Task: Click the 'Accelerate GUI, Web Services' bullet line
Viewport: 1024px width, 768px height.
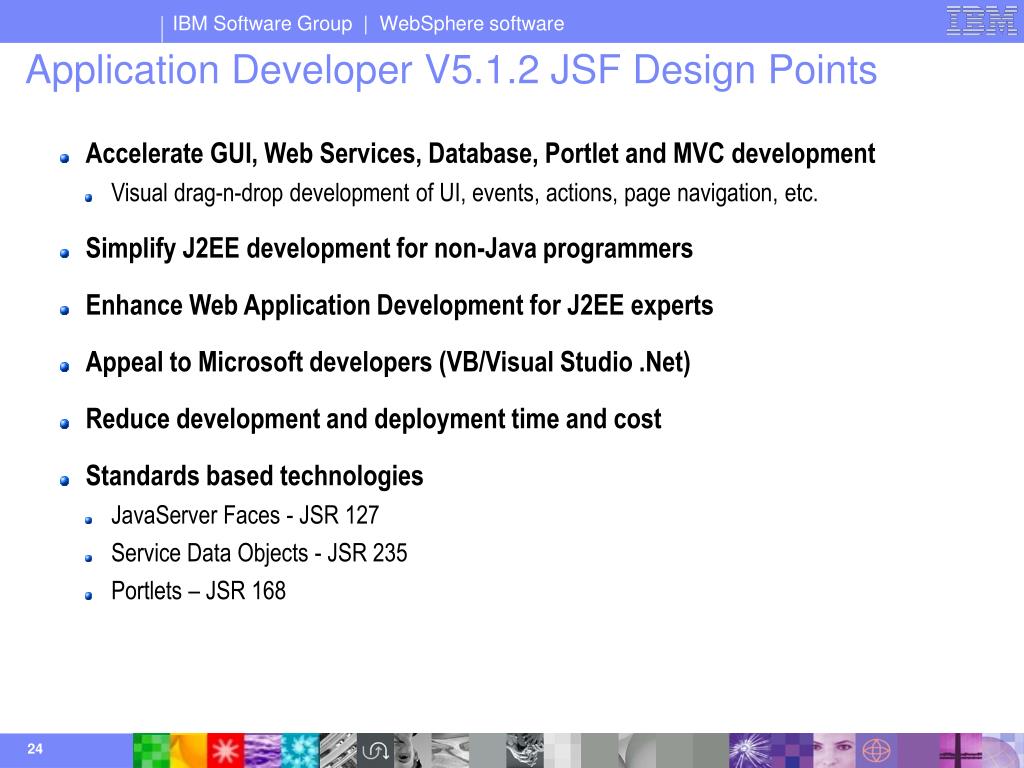Action: coord(480,154)
